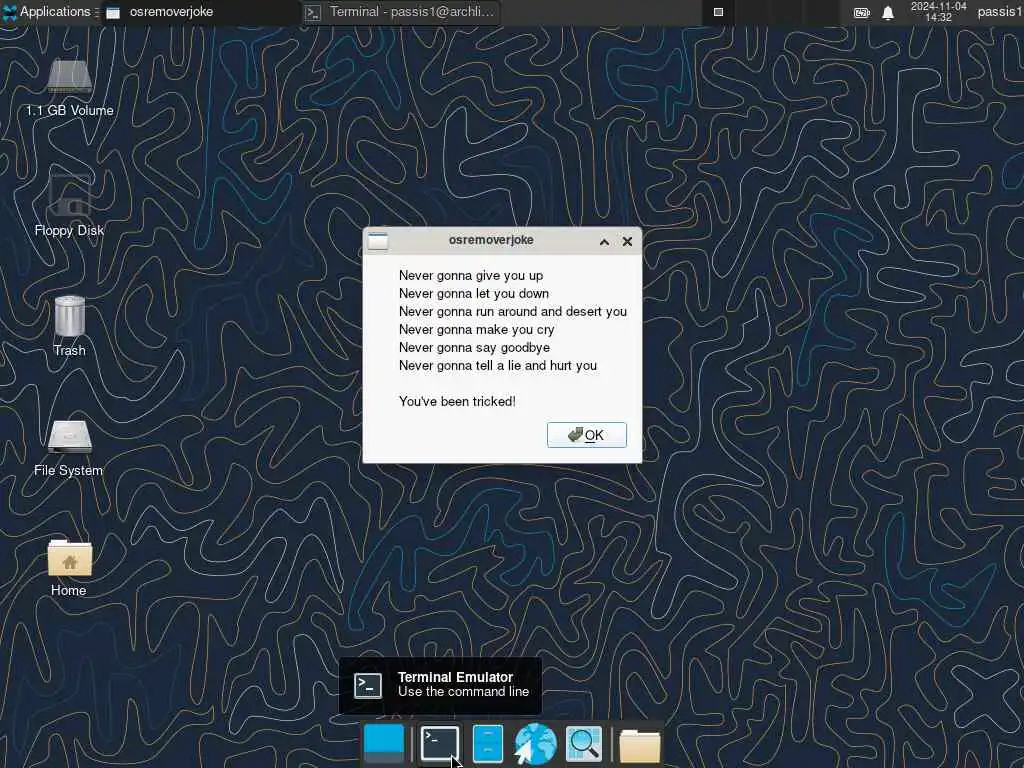
Task: Click Show Desktop in the dock
Action: [384, 743]
